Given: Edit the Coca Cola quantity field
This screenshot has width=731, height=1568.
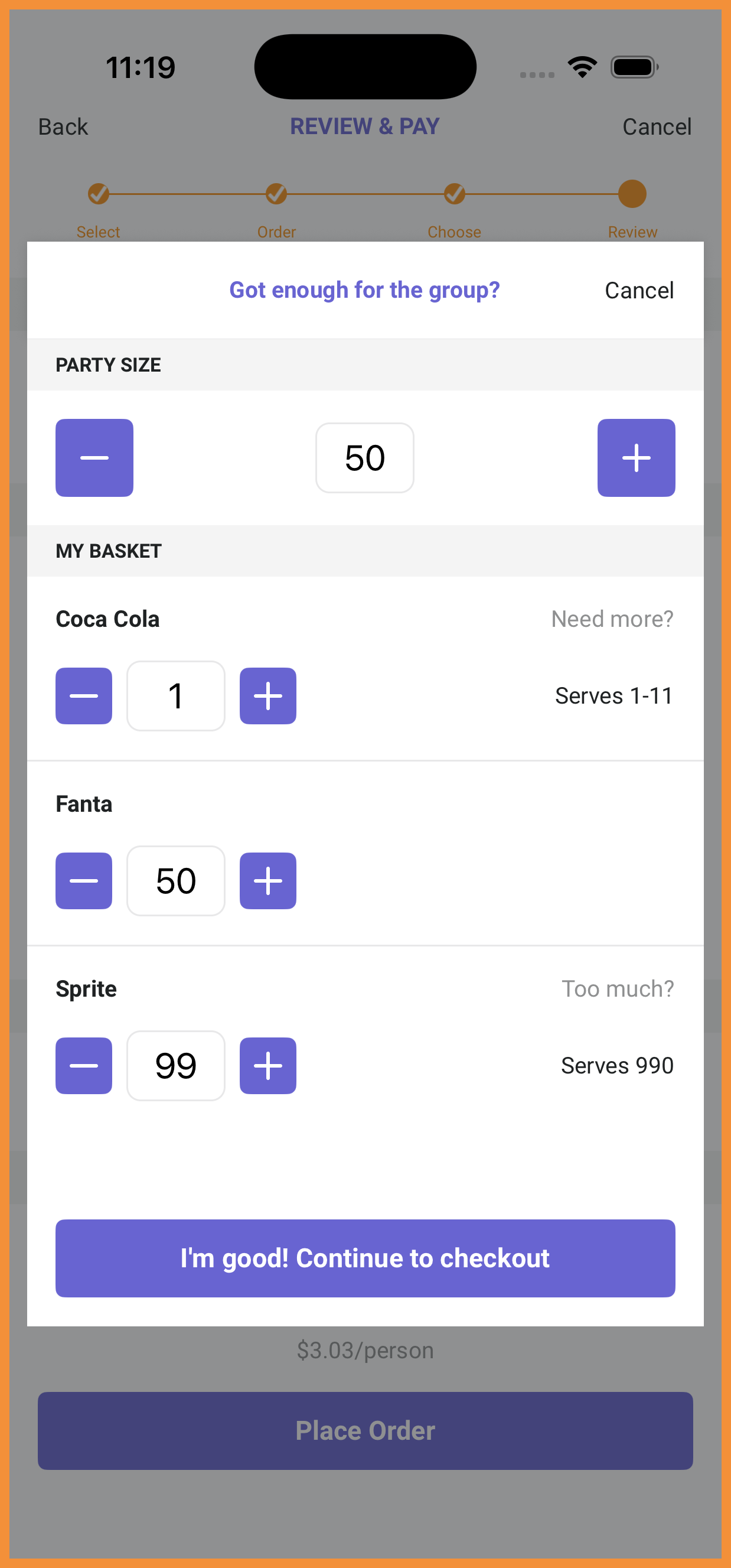Looking at the screenshot, I should (x=176, y=696).
